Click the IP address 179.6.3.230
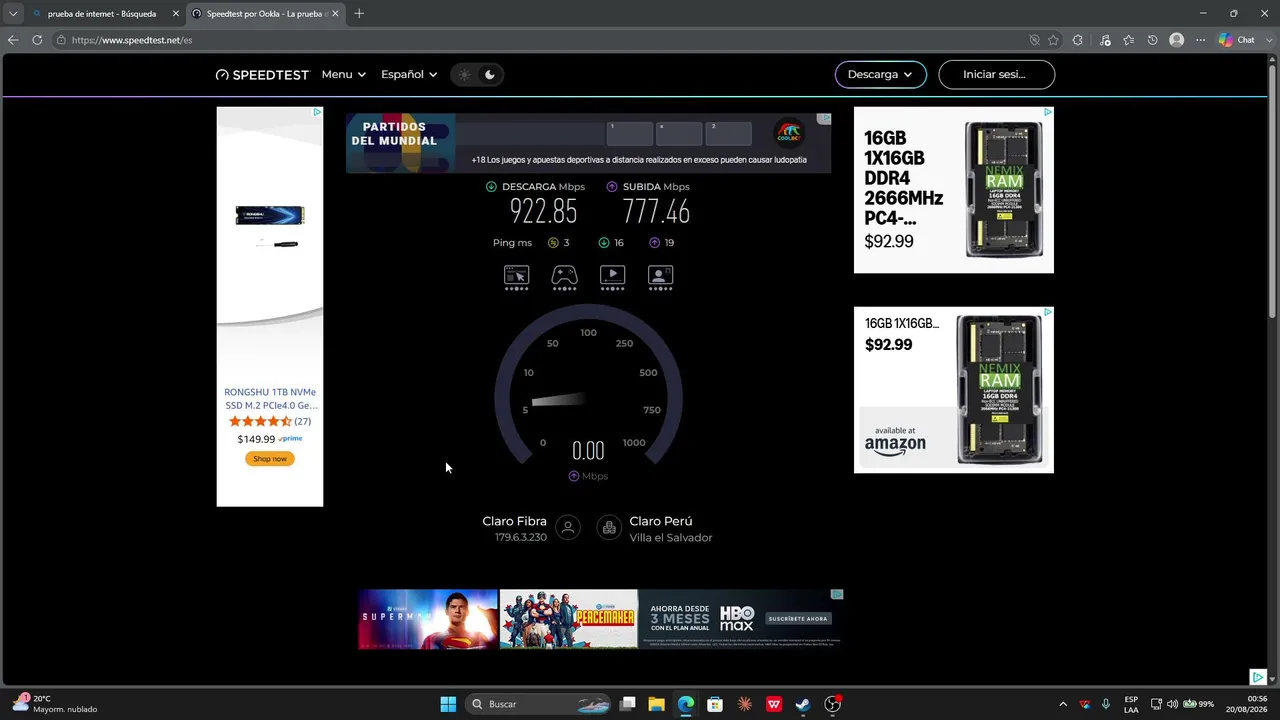 click(521, 537)
